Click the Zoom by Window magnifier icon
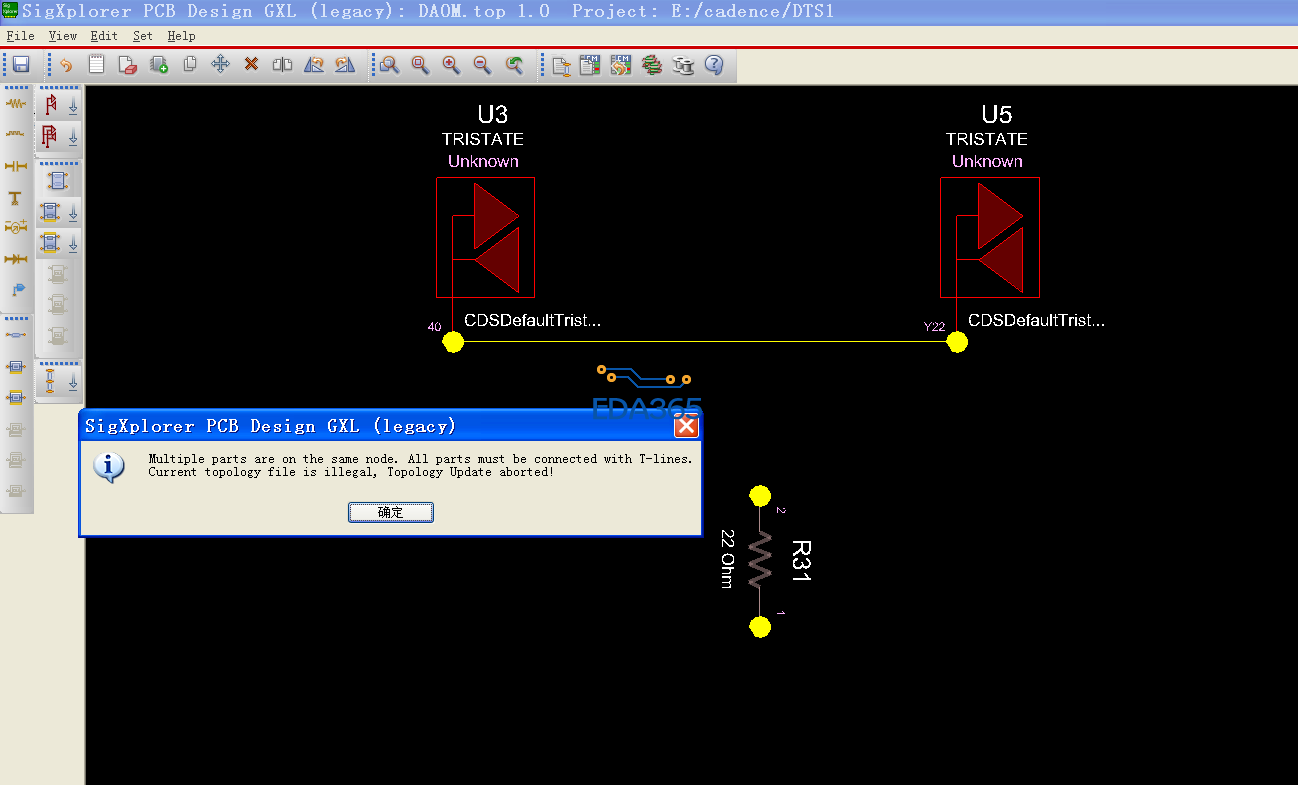The height and width of the screenshot is (785, 1298). pyautogui.click(x=389, y=65)
